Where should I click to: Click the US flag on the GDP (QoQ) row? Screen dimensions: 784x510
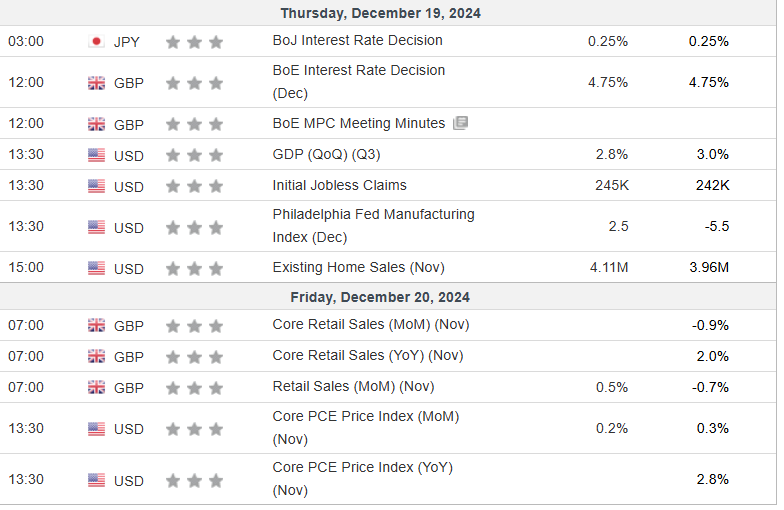tap(96, 155)
